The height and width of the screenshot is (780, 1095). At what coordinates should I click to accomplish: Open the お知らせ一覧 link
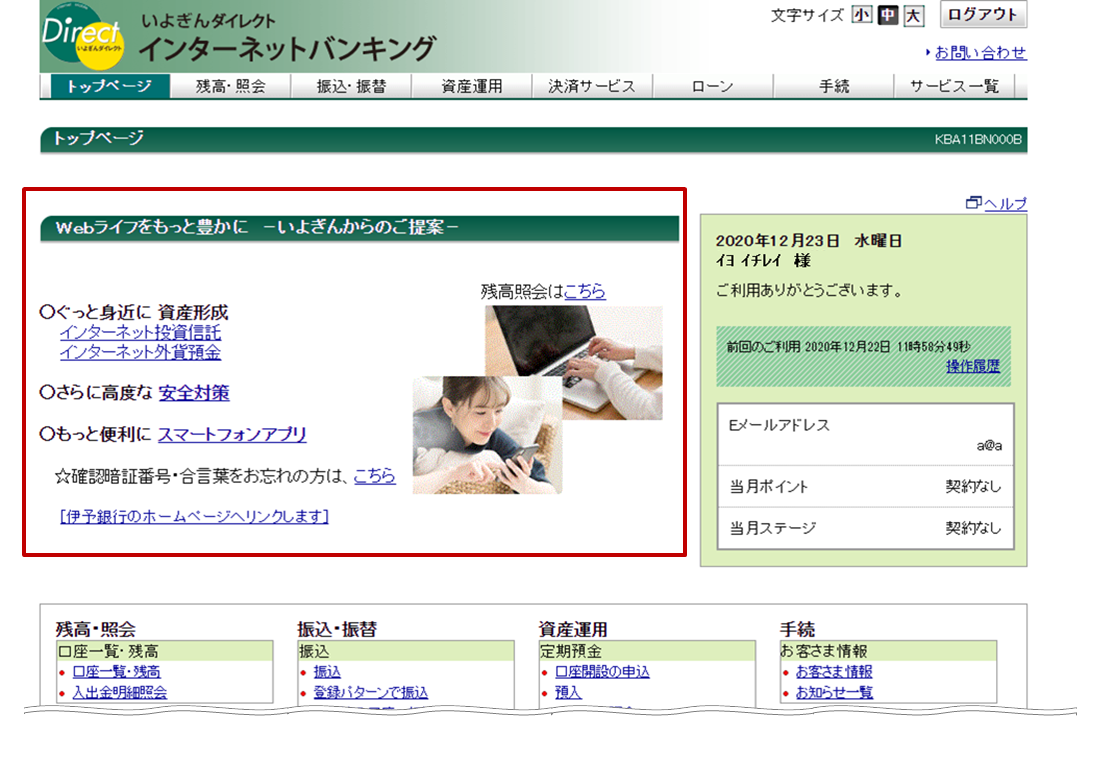click(x=835, y=692)
